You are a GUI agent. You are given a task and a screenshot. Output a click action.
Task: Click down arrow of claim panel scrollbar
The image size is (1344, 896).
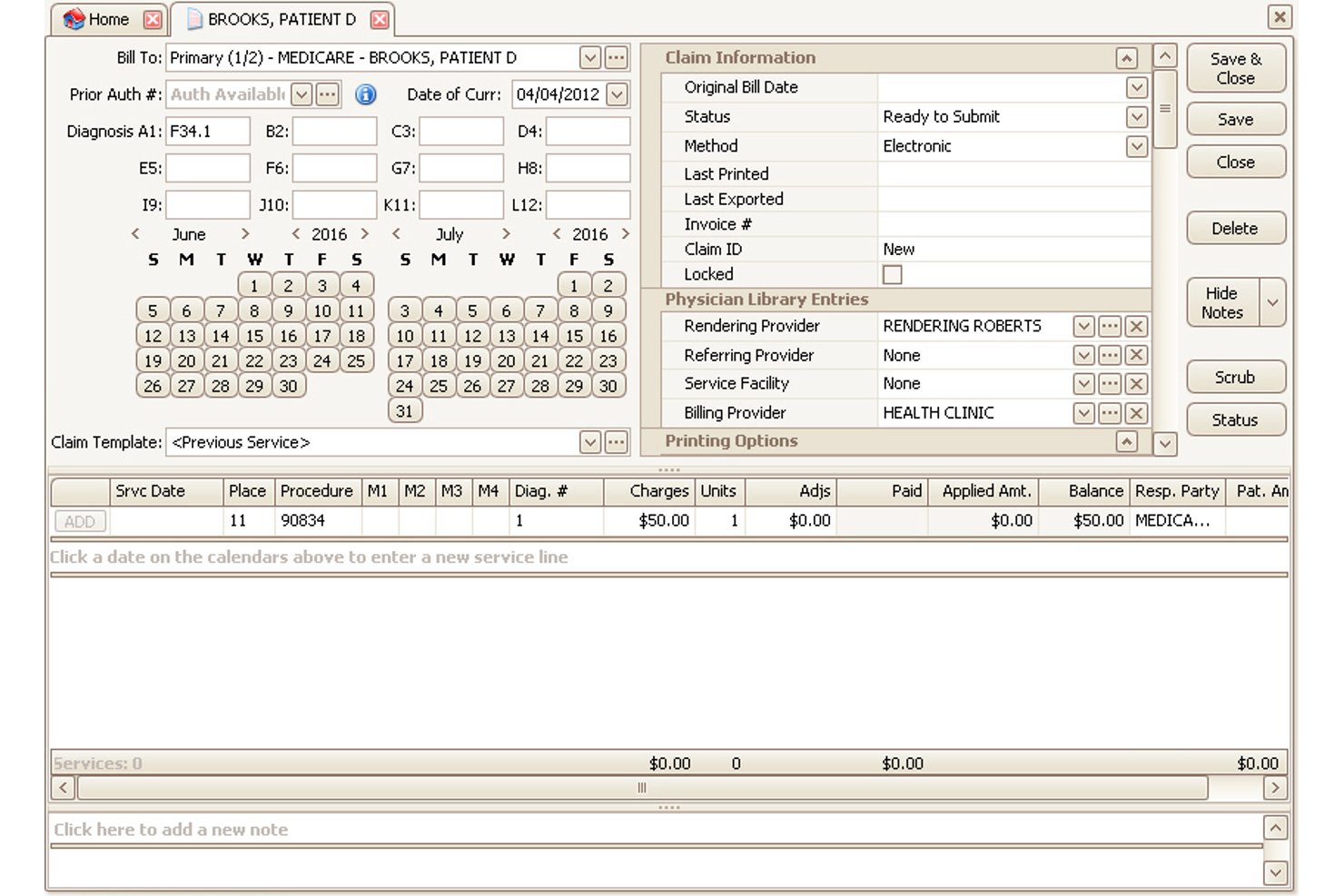click(1165, 444)
